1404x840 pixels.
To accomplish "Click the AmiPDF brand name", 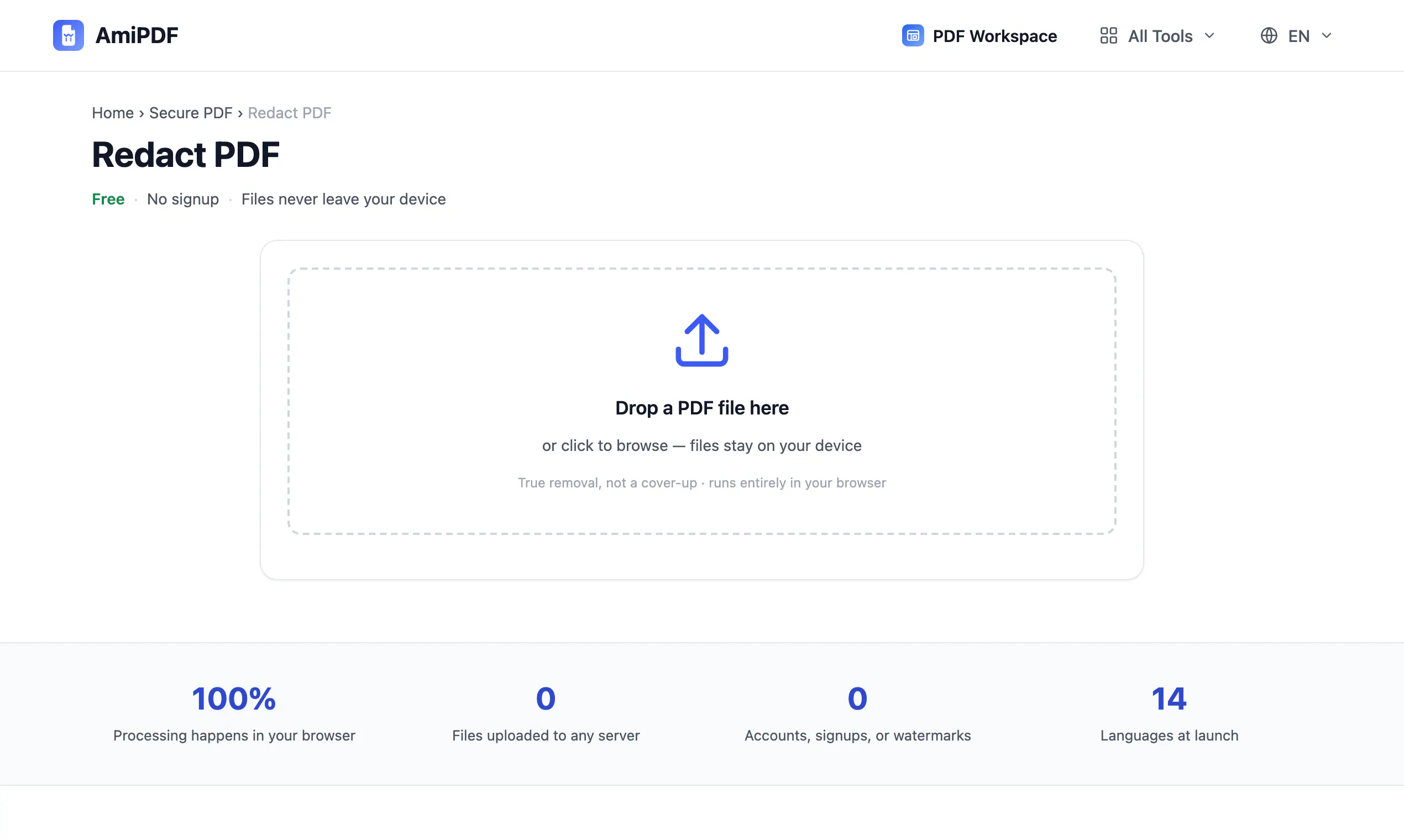I will [137, 36].
